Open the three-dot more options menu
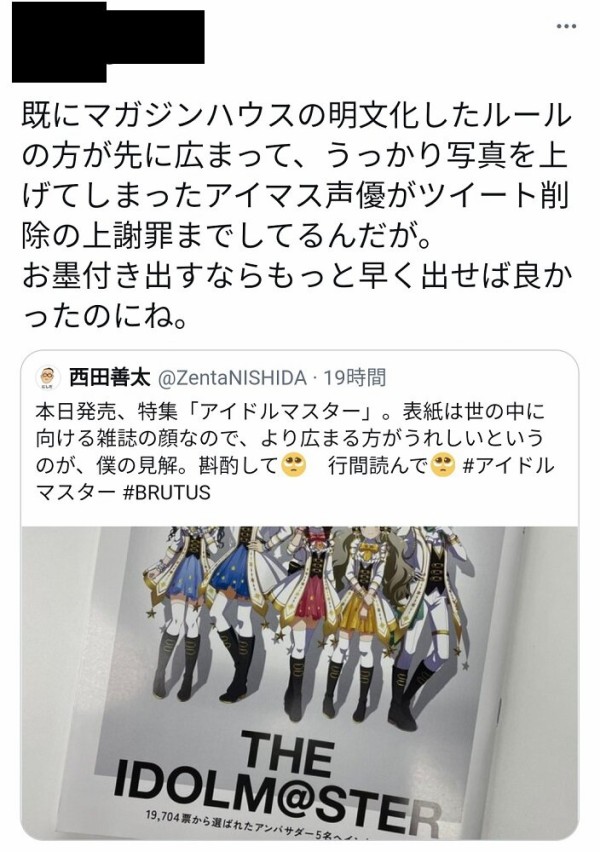Viewport: 600px width, 852px height. pos(566,26)
